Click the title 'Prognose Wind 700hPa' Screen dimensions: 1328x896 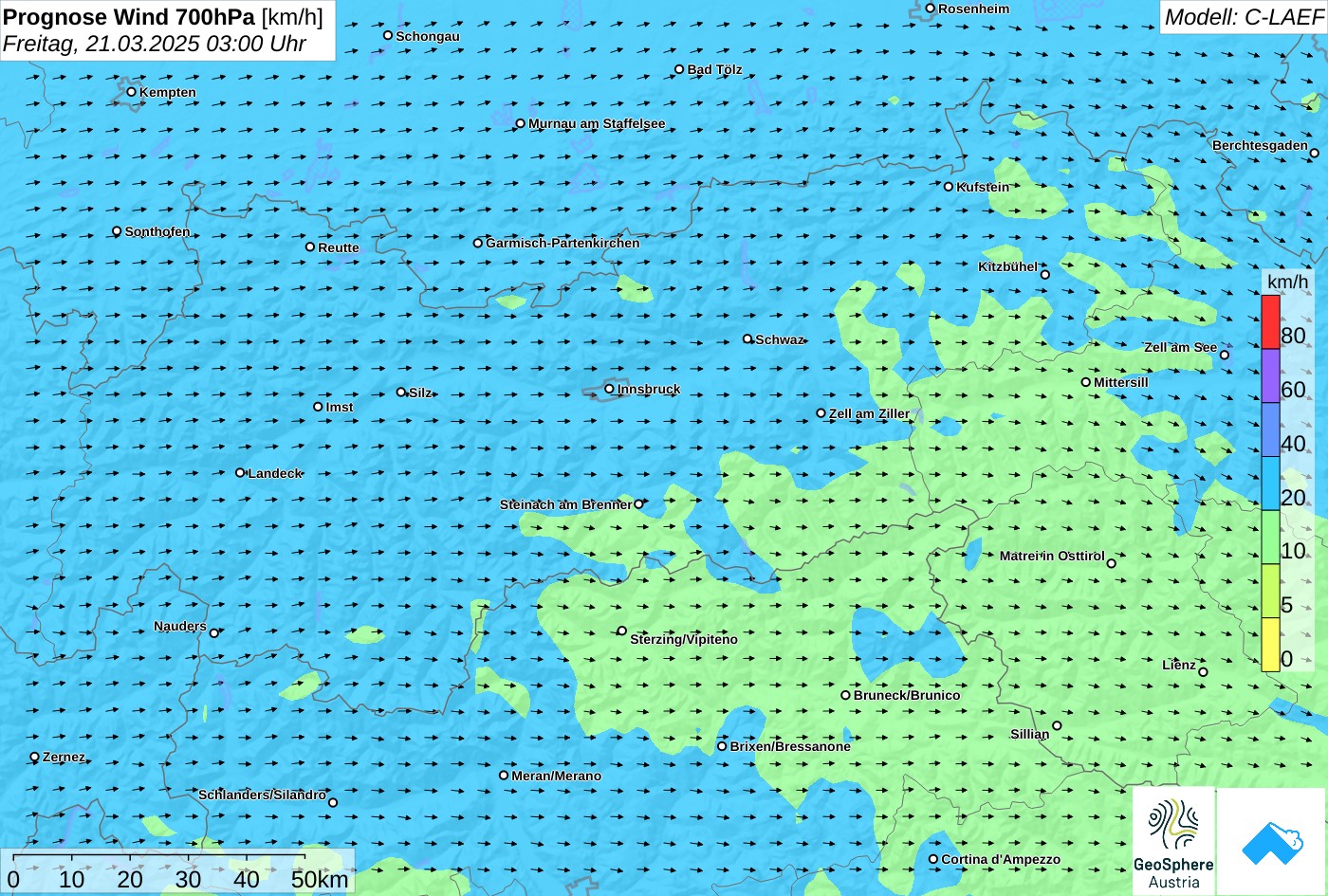tap(129, 16)
